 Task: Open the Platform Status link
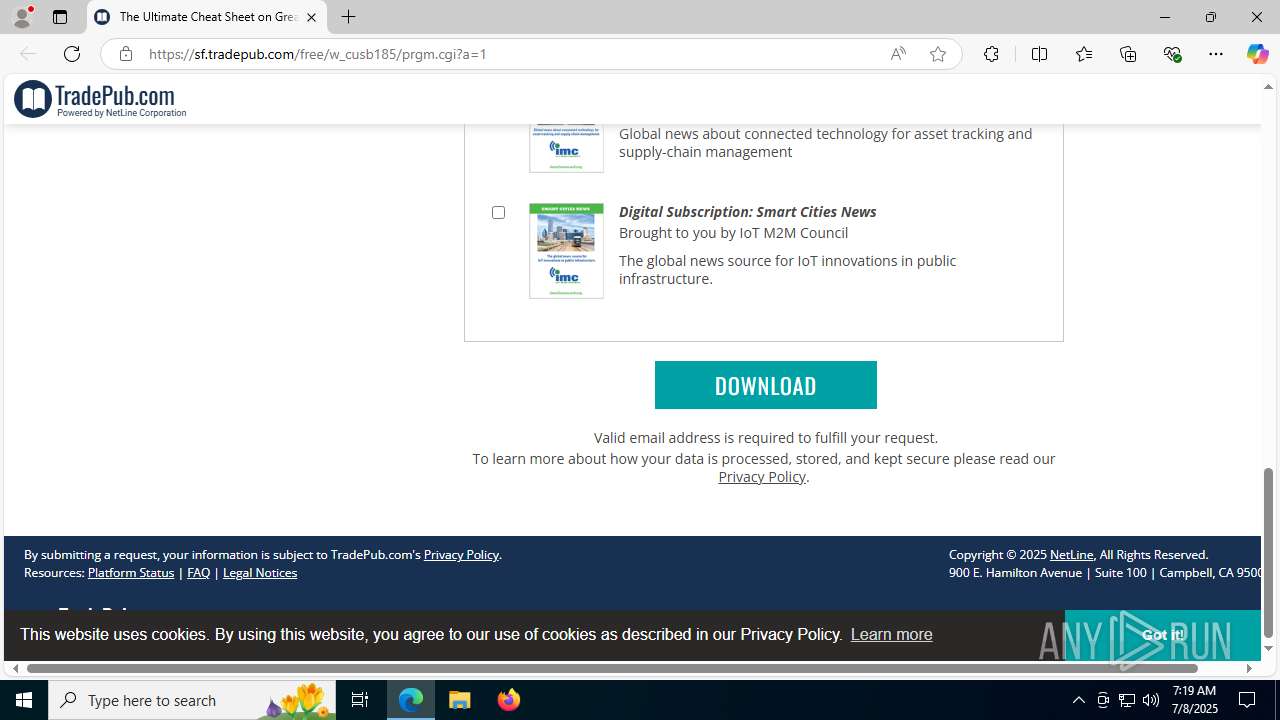(x=131, y=573)
